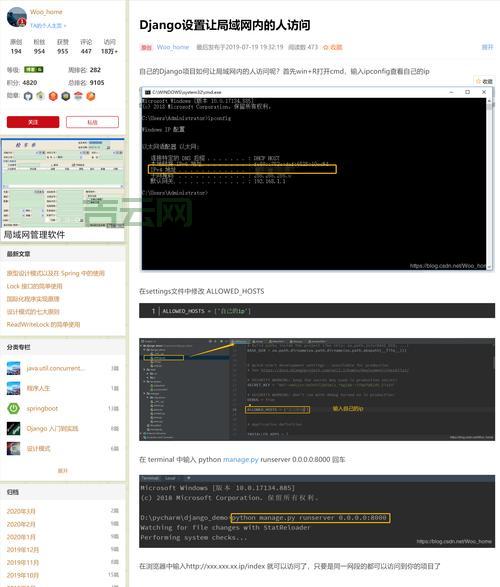The height and width of the screenshot is (587, 500).
Task: Open the article about Spring 中的使用
Action: click(x=55, y=273)
